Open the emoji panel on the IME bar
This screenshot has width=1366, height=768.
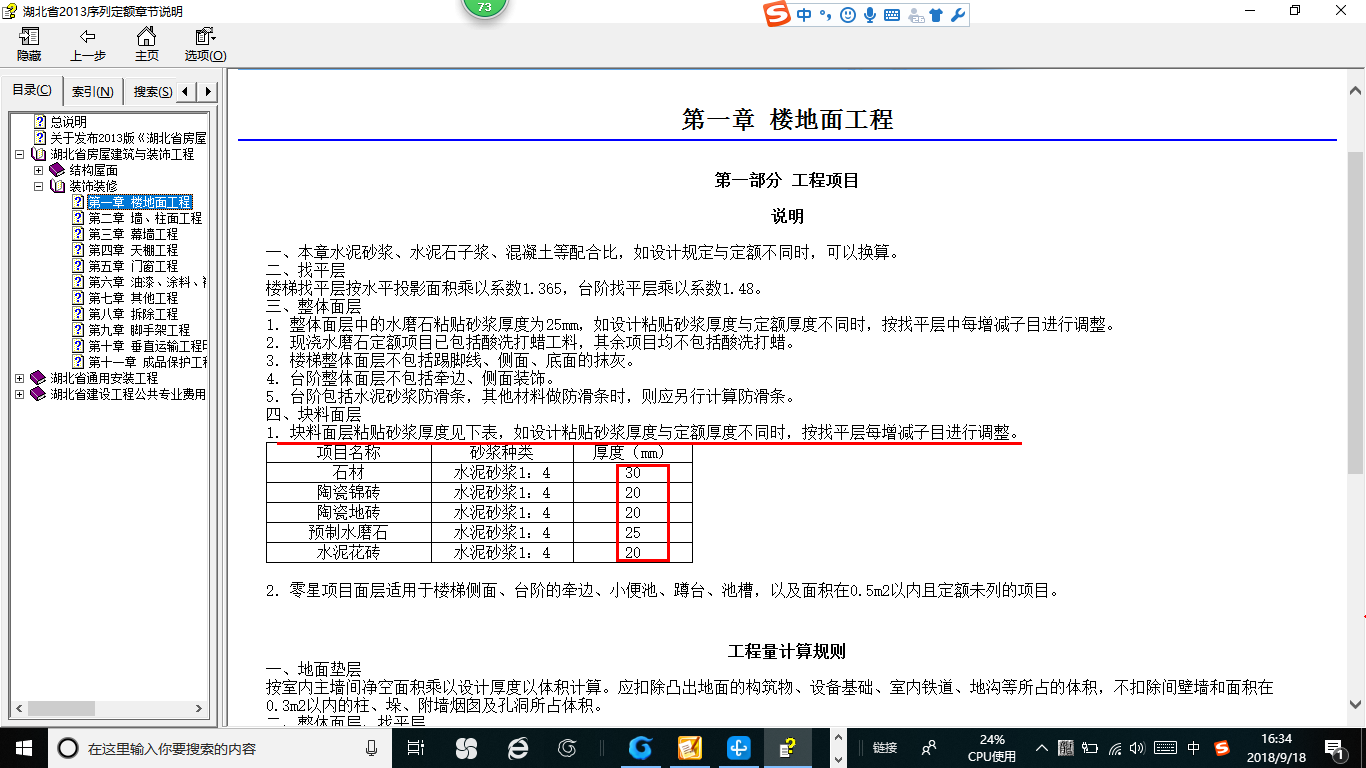click(x=848, y=15)
